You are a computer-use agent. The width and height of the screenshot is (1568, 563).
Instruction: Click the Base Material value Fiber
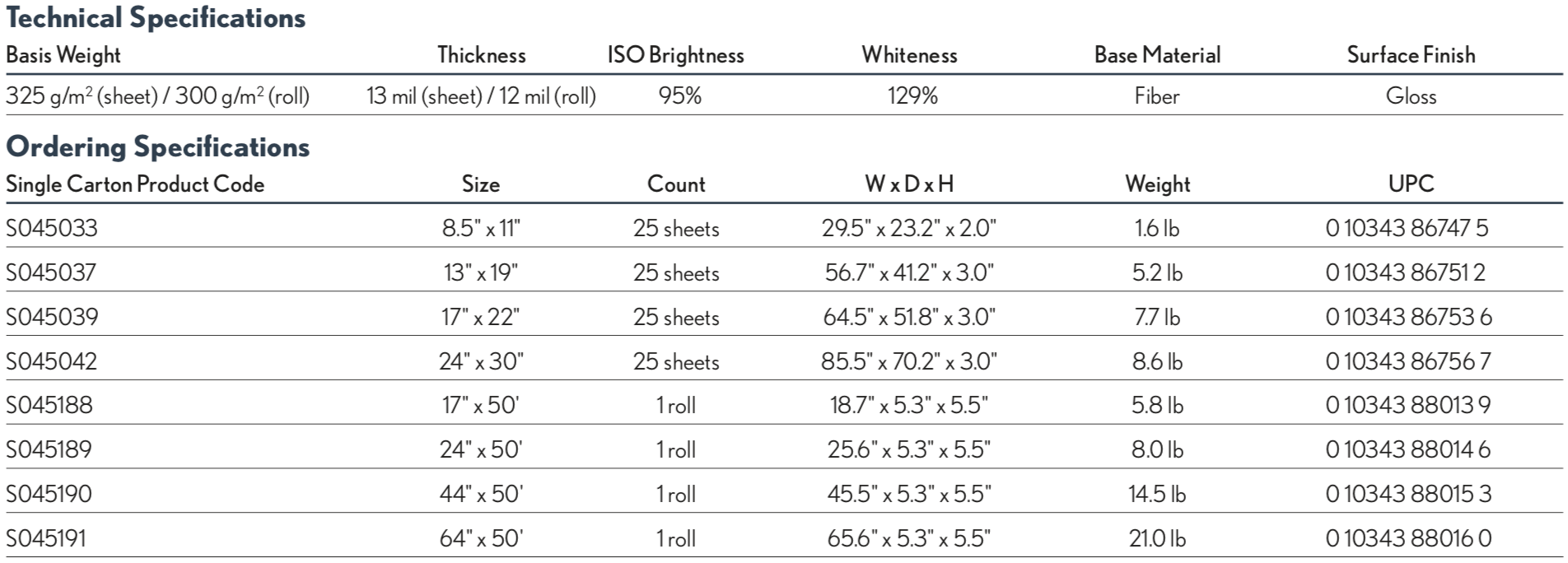(x=1157, y=96)
